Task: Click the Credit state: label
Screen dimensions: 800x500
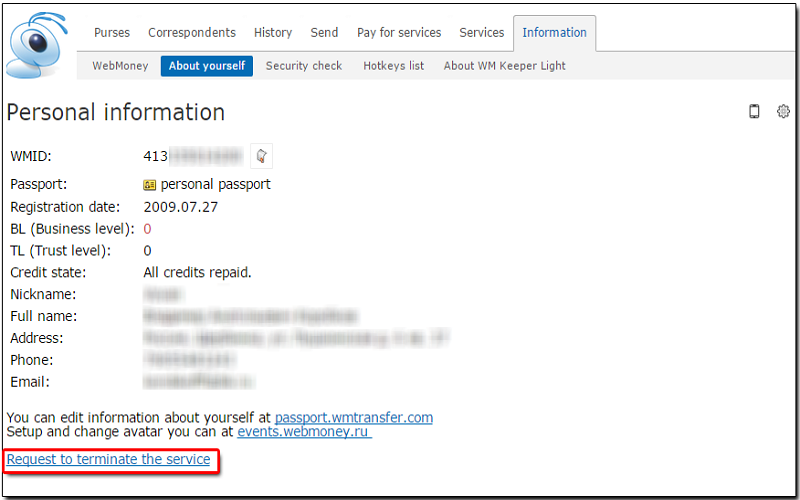Action: pos(48,272)
